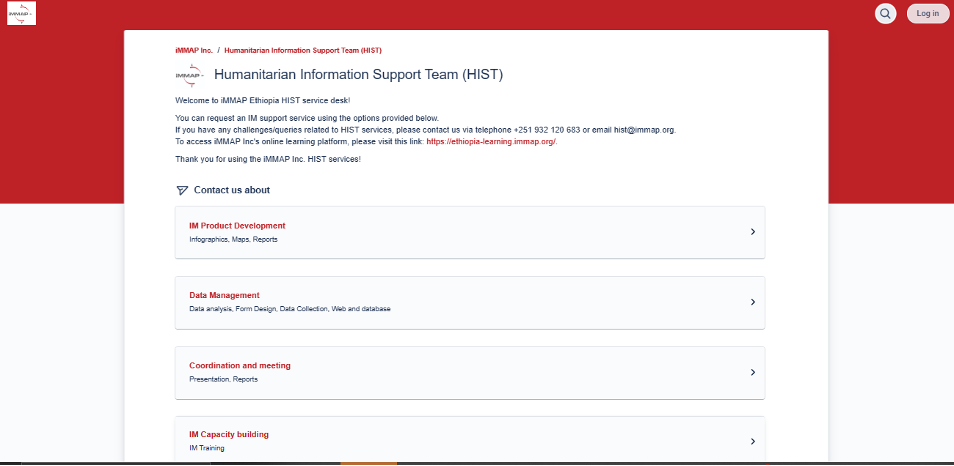Expand the IM Capacity building chevron
Screen dimensions: 954x466
tap(753, 441)
